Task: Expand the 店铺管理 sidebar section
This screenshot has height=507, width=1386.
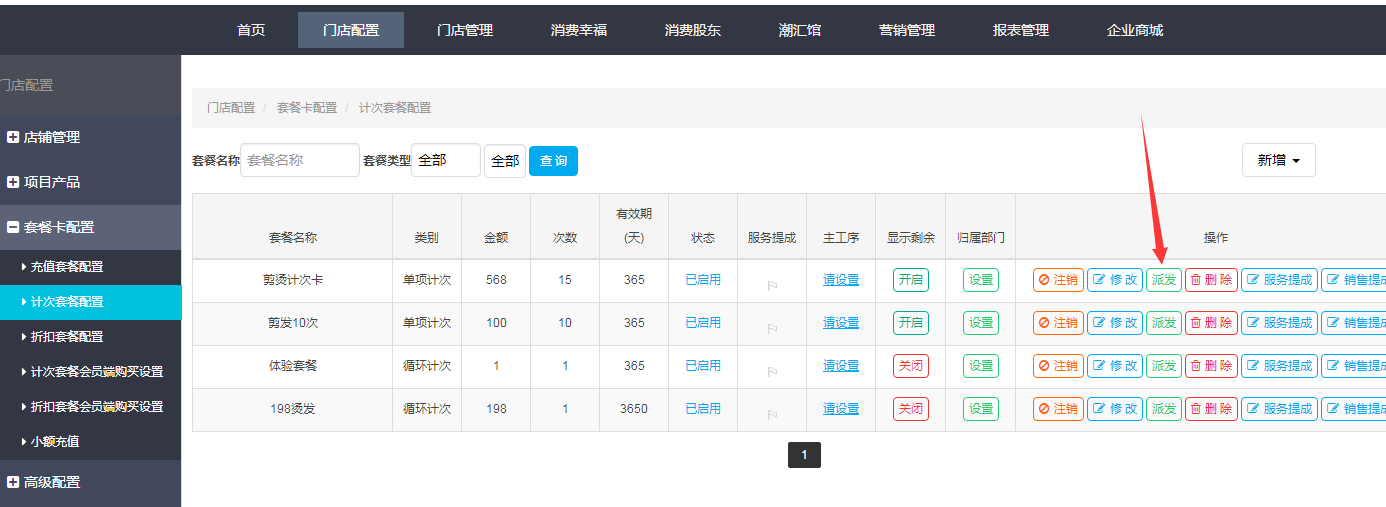Action: (91, 137)
